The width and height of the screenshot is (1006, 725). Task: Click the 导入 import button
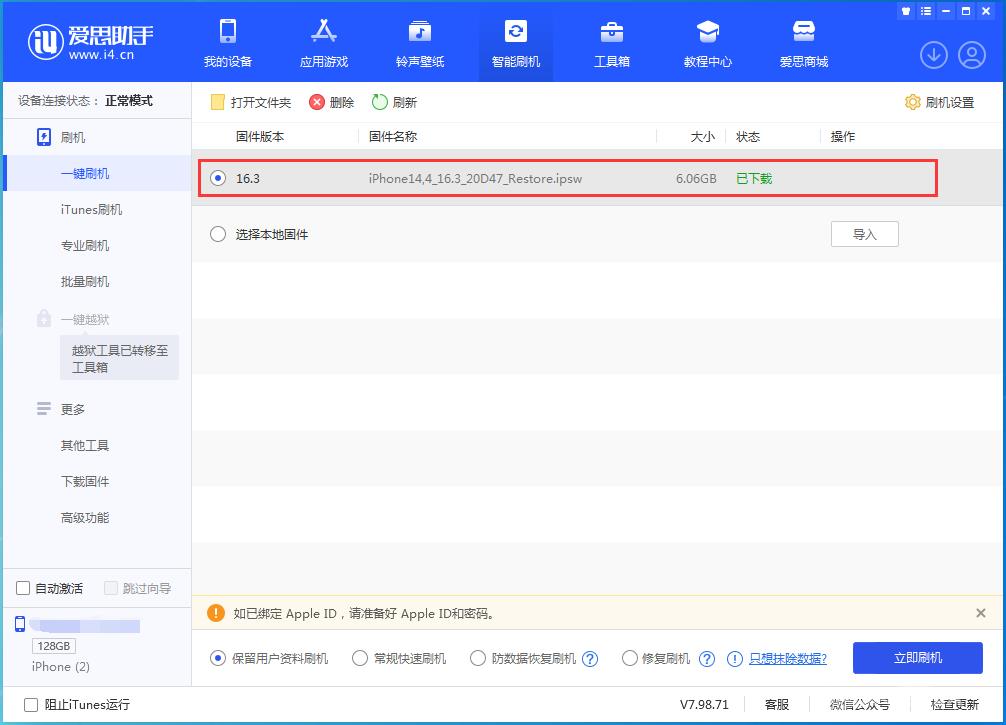click(x=864, y=233)
